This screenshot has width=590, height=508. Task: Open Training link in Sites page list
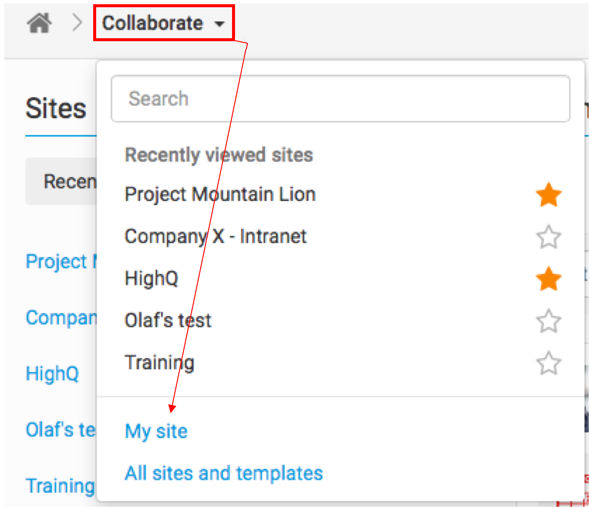point(60,486)
